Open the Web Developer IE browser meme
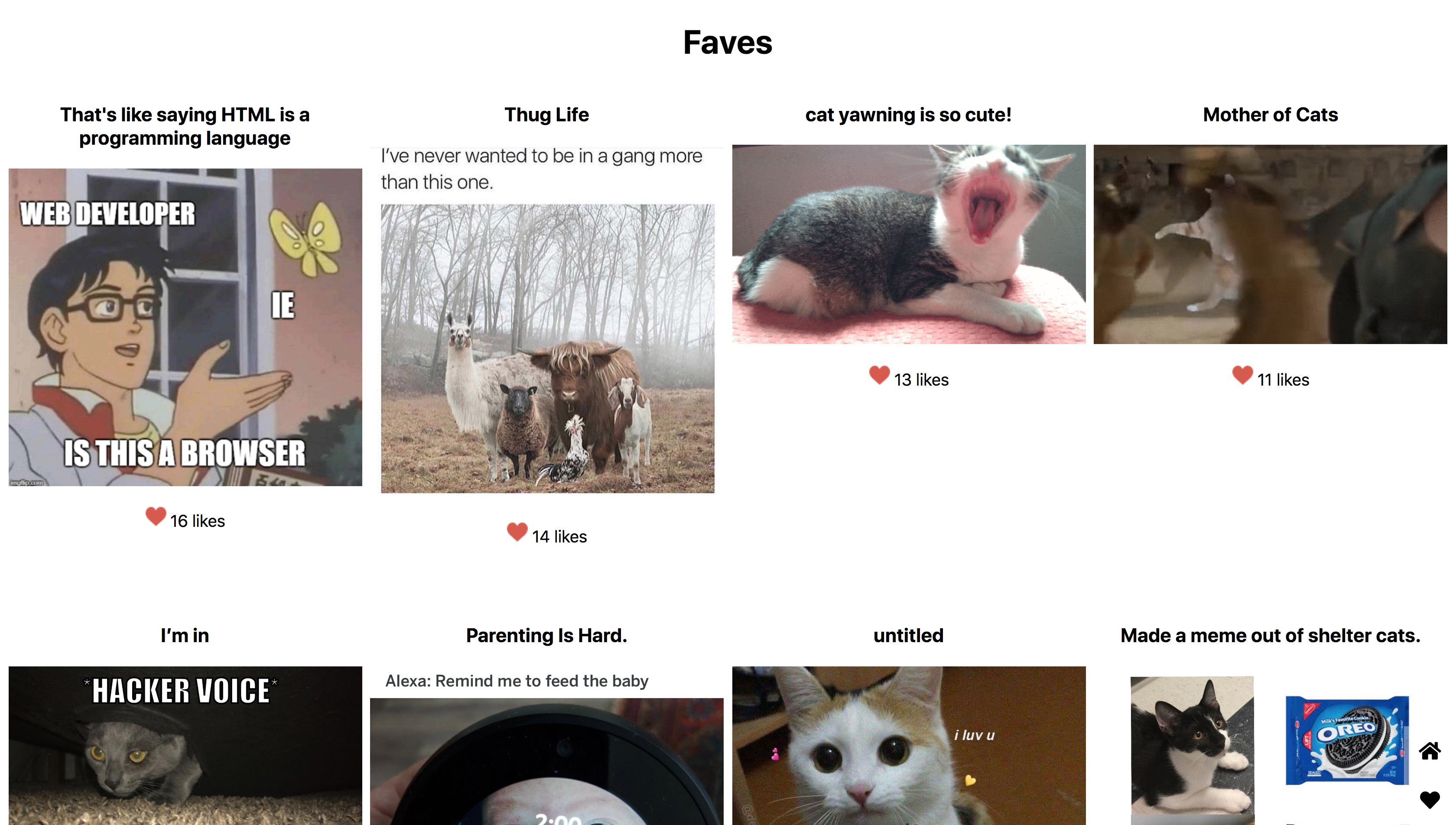 [x=185, y=327]
